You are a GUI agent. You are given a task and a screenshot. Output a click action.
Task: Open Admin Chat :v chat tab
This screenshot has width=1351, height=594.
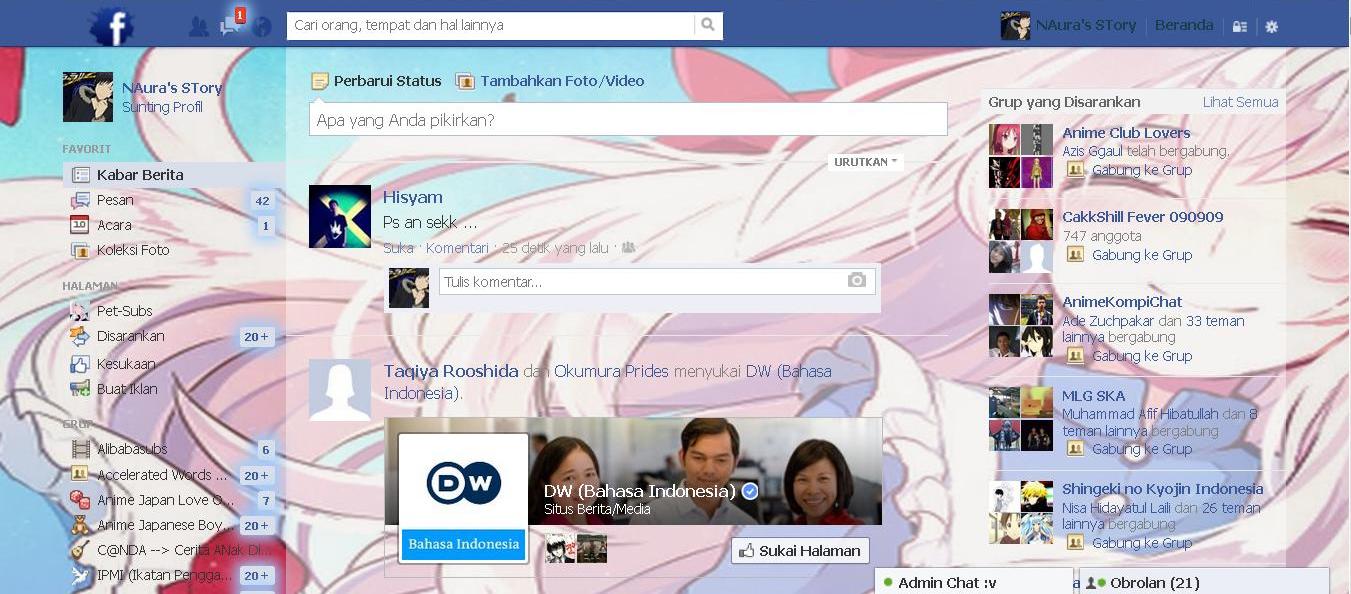point(973,581)
